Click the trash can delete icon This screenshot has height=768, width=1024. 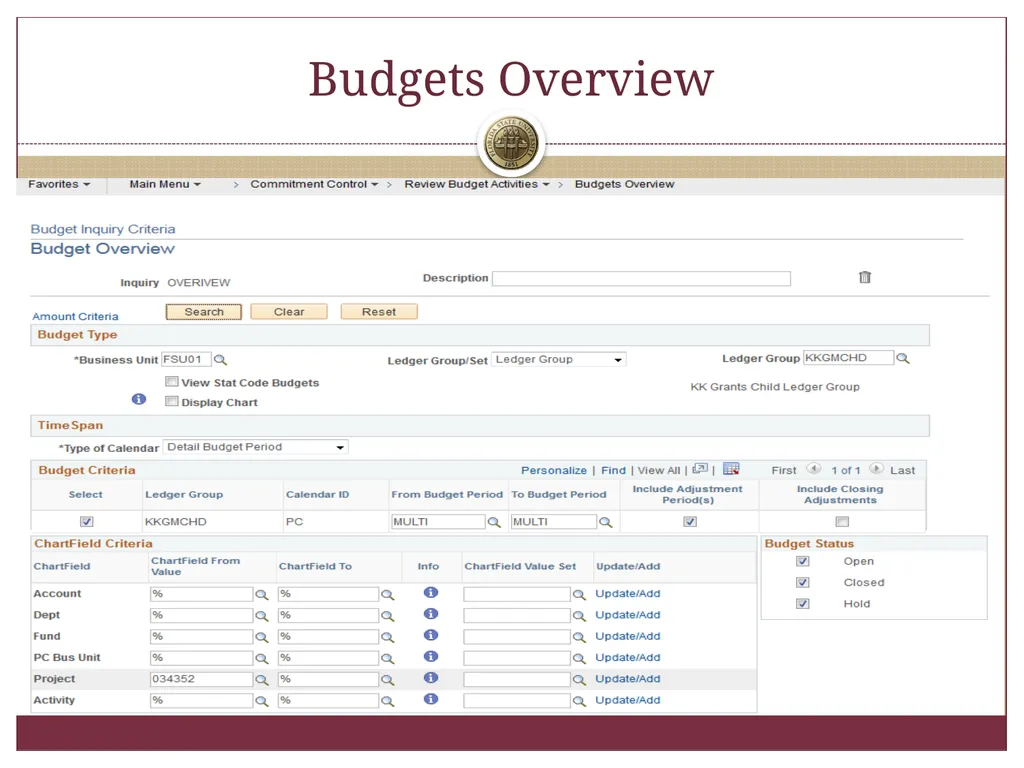pos(865,278)
